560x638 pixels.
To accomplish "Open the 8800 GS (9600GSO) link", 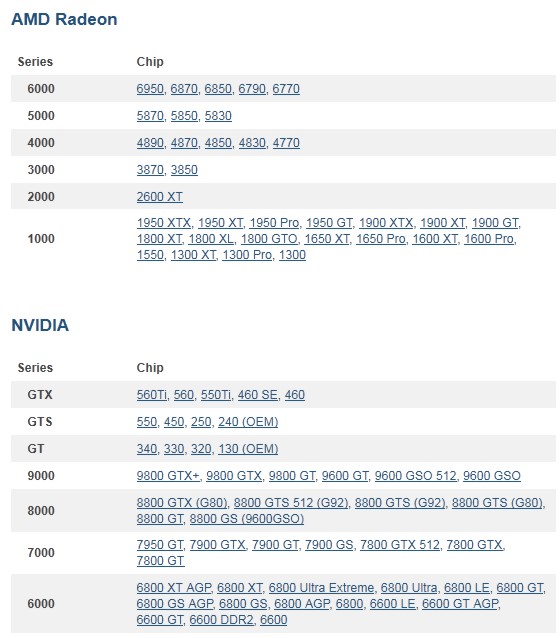I will [247, 519].
